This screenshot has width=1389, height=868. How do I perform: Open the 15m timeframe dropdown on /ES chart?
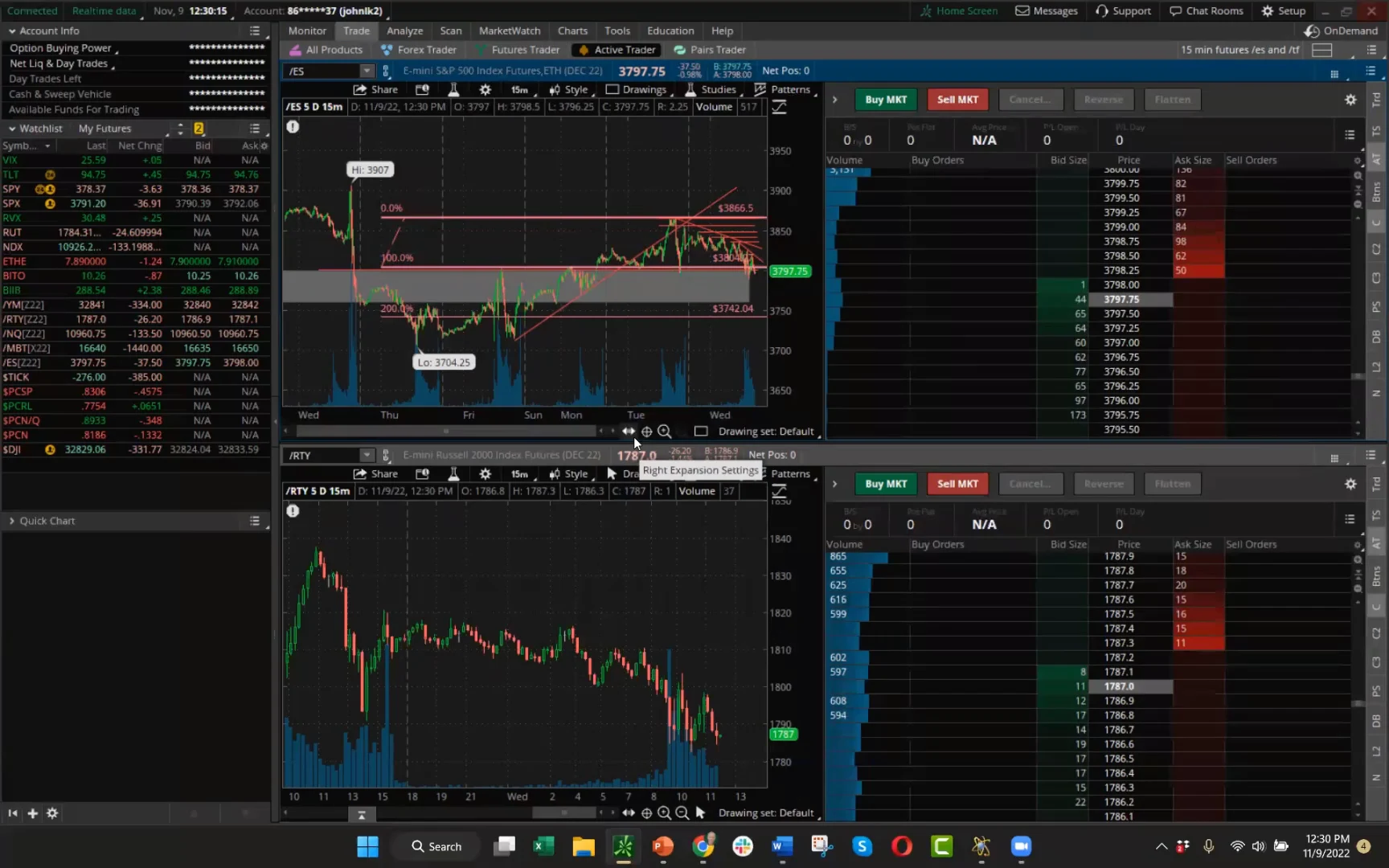[x=521, y=89]
